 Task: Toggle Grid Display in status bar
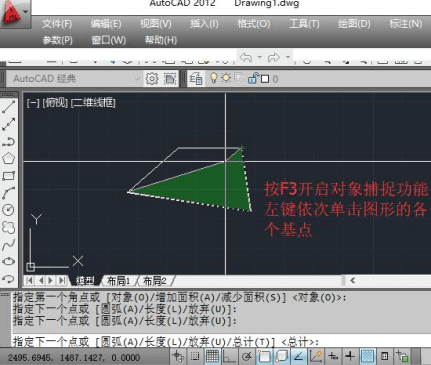coord(212,357)
